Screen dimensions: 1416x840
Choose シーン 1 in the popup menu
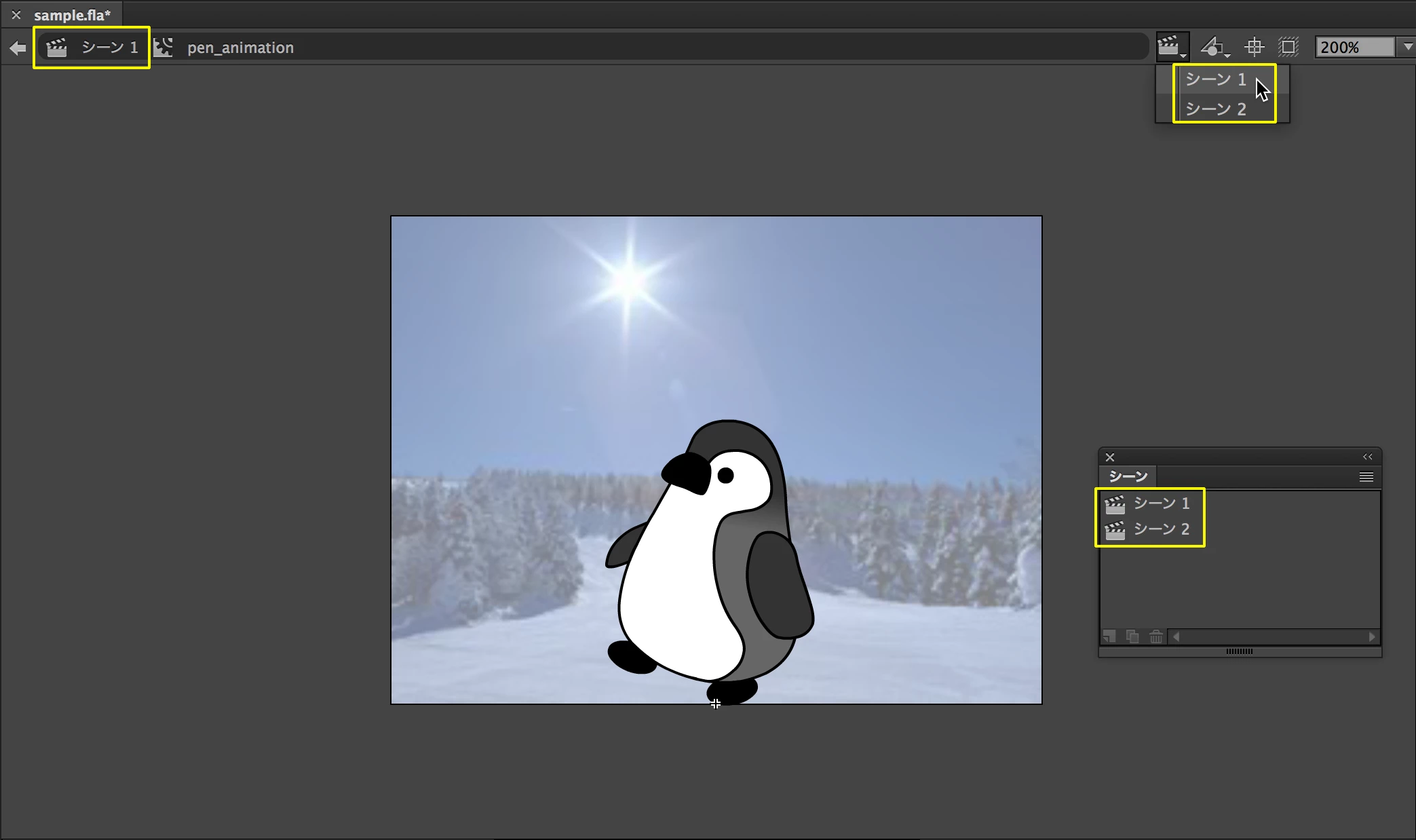point(1215,79)
